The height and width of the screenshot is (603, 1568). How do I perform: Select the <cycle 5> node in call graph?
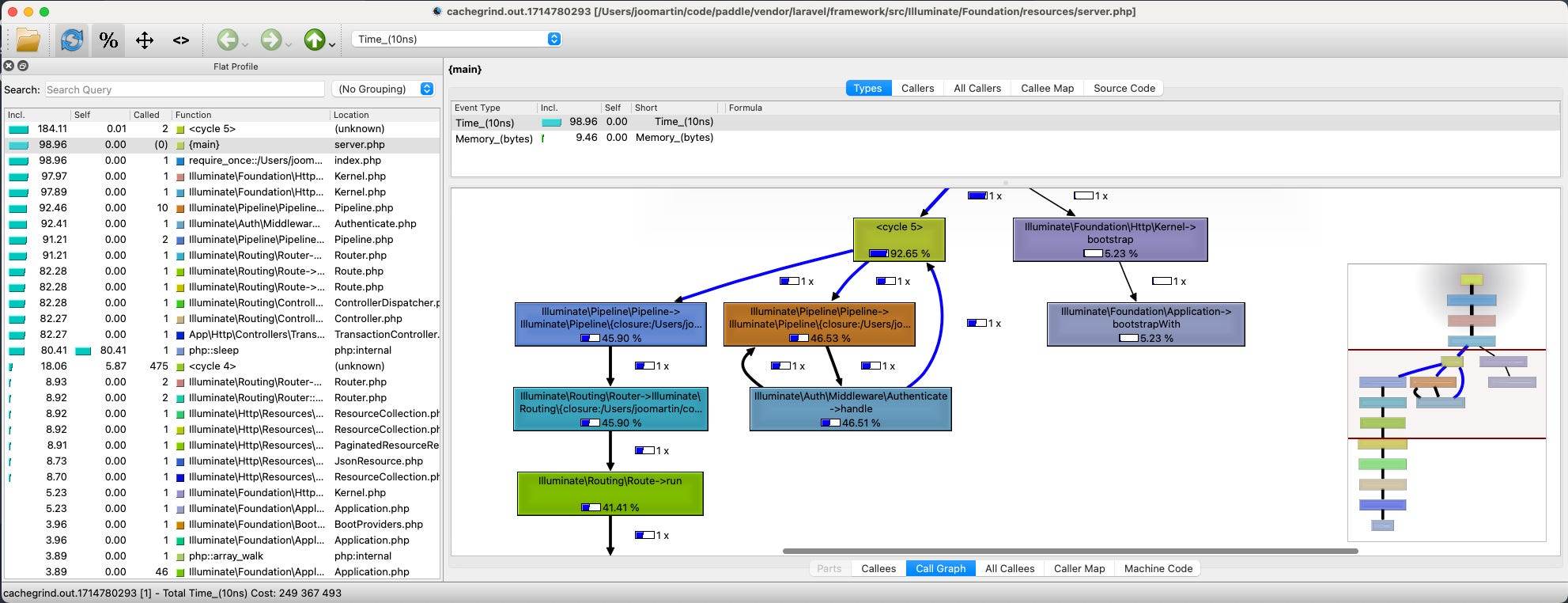tap(899, 240)
